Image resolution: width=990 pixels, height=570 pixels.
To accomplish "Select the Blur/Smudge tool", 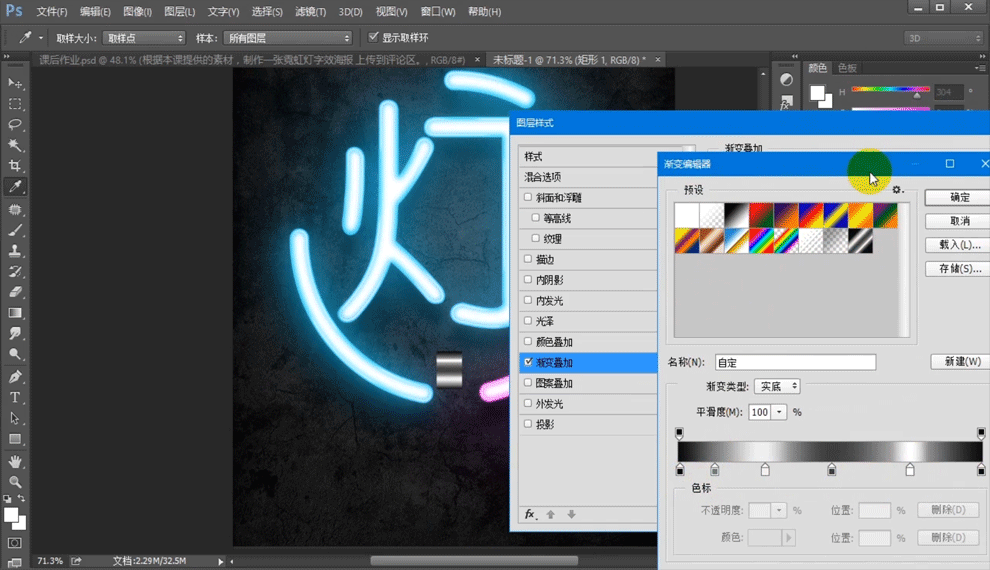I will (15, 333).
